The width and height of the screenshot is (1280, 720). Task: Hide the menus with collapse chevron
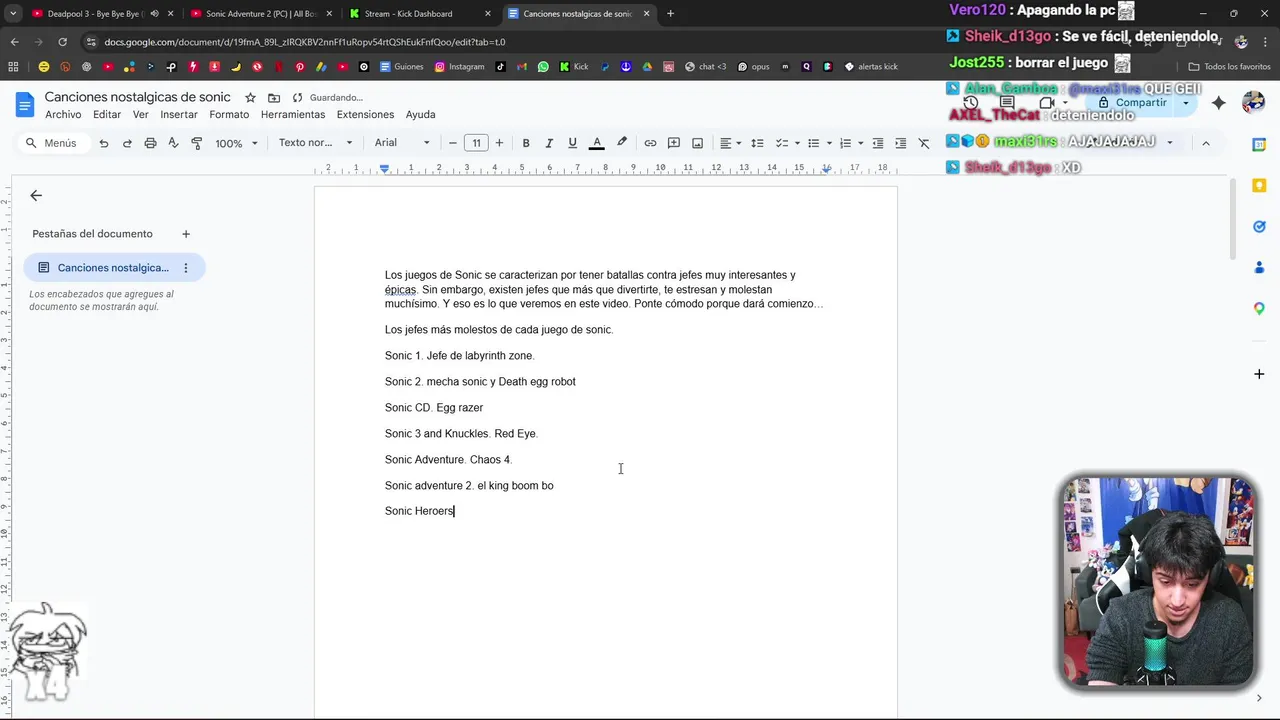pos(1205,143)
